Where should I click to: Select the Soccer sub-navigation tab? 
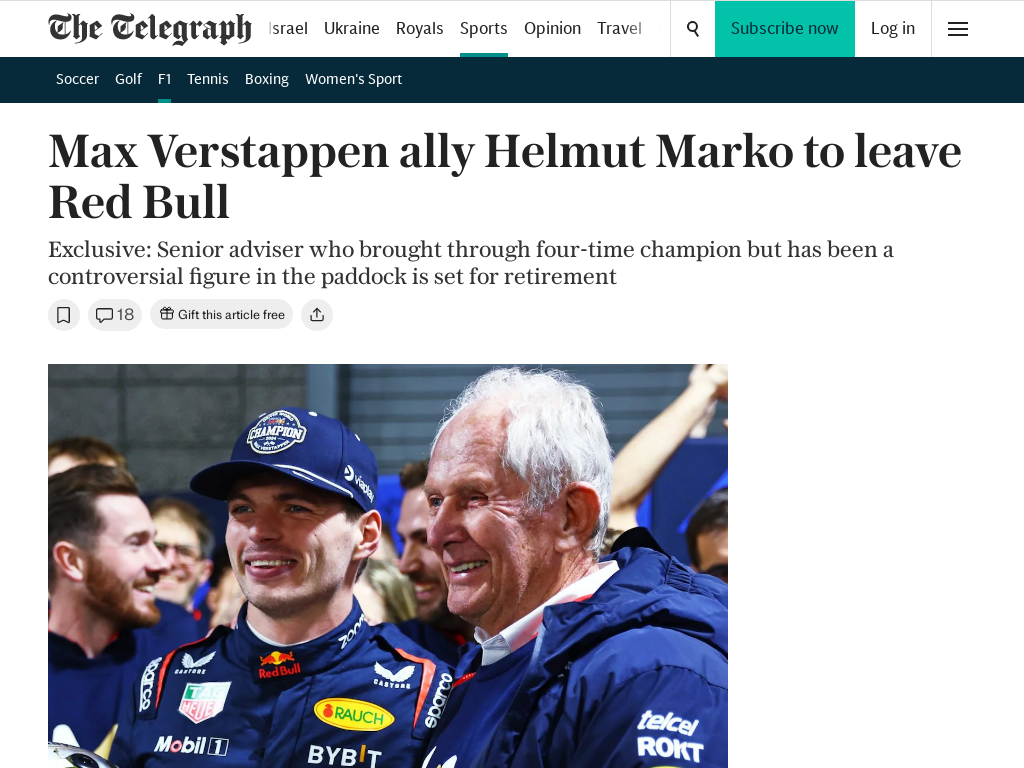(x=77, y=78)
